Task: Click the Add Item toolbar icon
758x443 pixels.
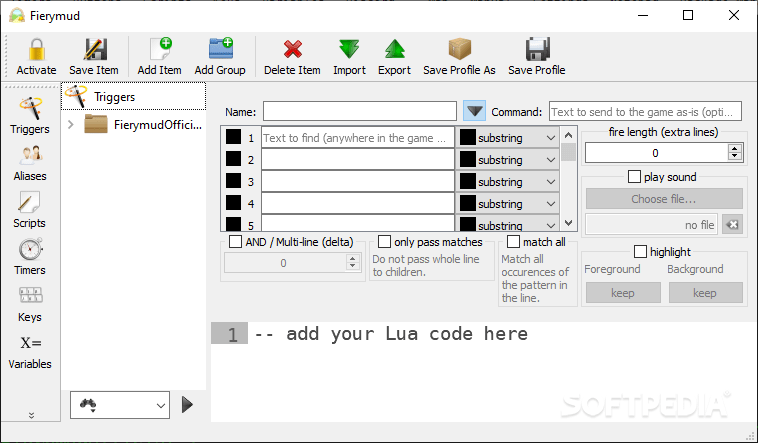Action: (160, 49)
